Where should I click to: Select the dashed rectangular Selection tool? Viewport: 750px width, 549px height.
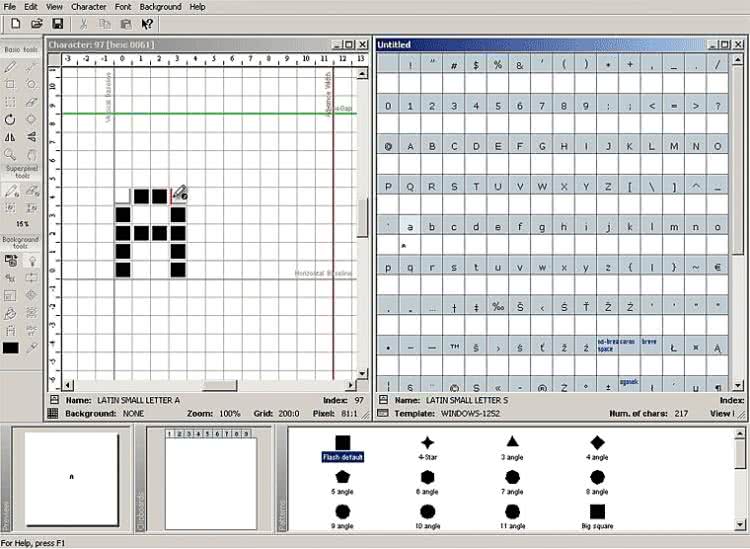[10, 102]
